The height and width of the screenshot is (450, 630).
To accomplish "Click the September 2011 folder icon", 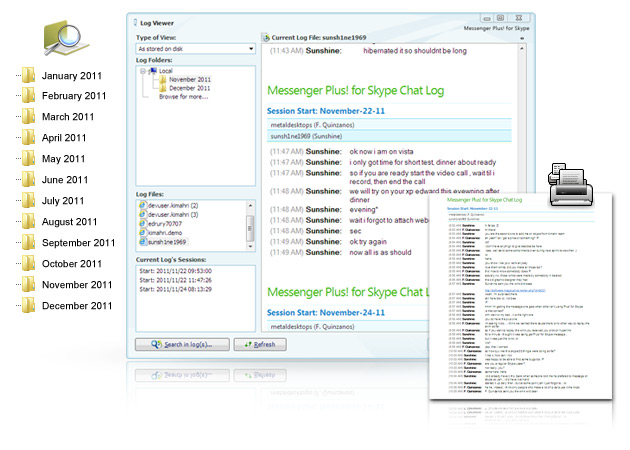I will click(29, 242).
